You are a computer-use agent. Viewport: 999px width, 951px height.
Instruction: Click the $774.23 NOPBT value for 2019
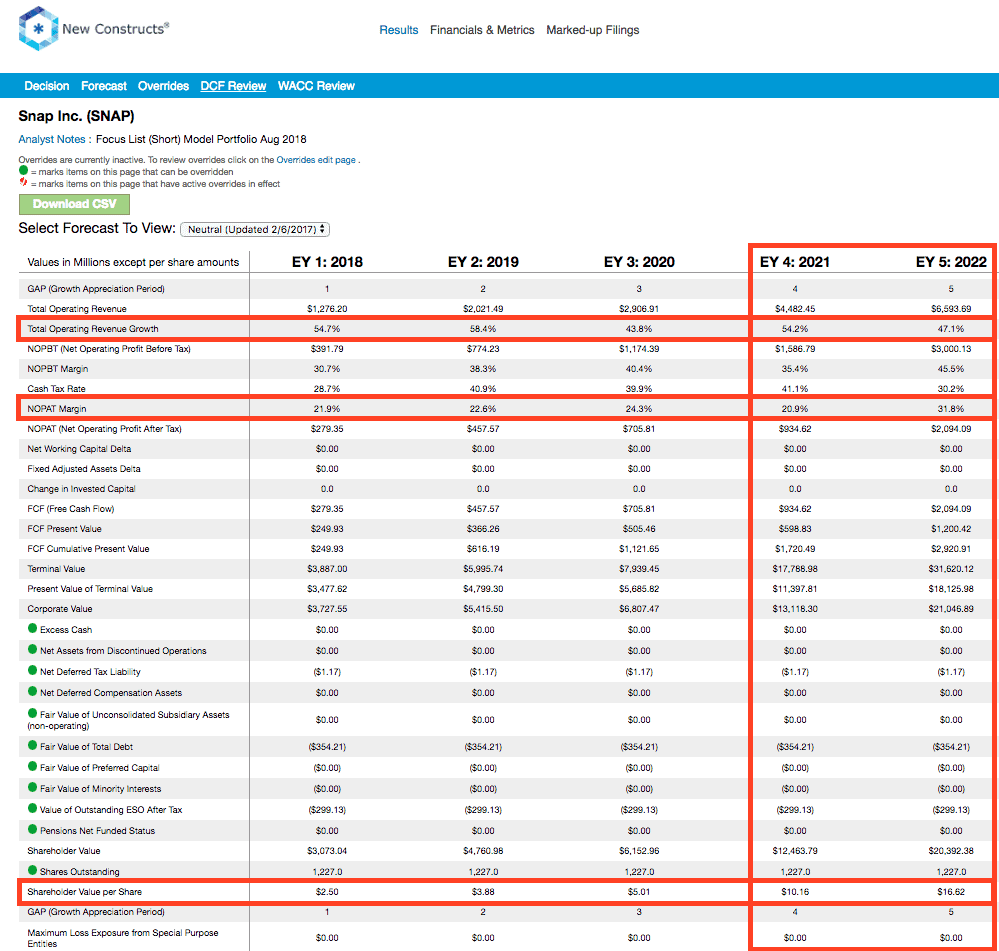click(483, 349)
